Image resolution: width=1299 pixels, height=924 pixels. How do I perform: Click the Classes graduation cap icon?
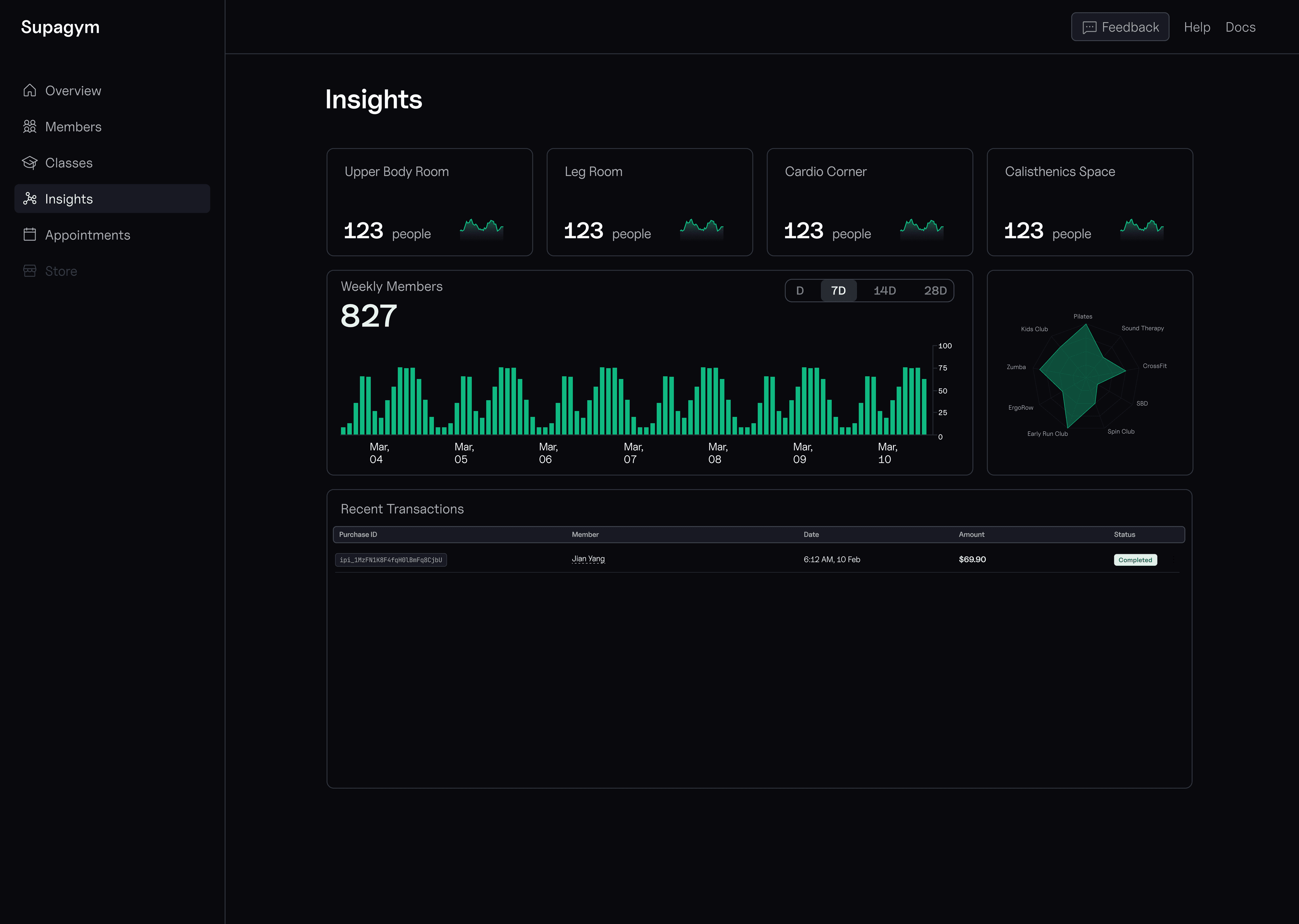[29, 163]
